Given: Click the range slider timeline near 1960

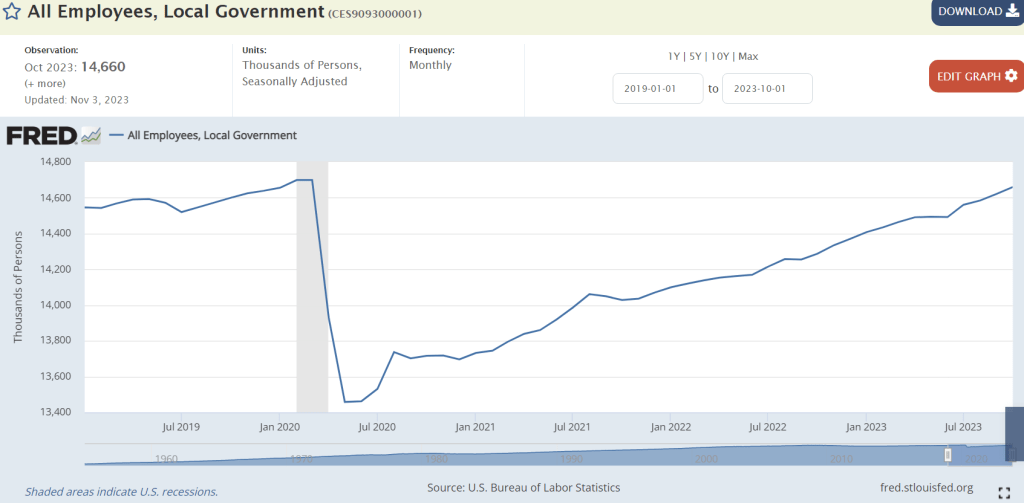Looking at the screenshot, I should pos(166,458).
